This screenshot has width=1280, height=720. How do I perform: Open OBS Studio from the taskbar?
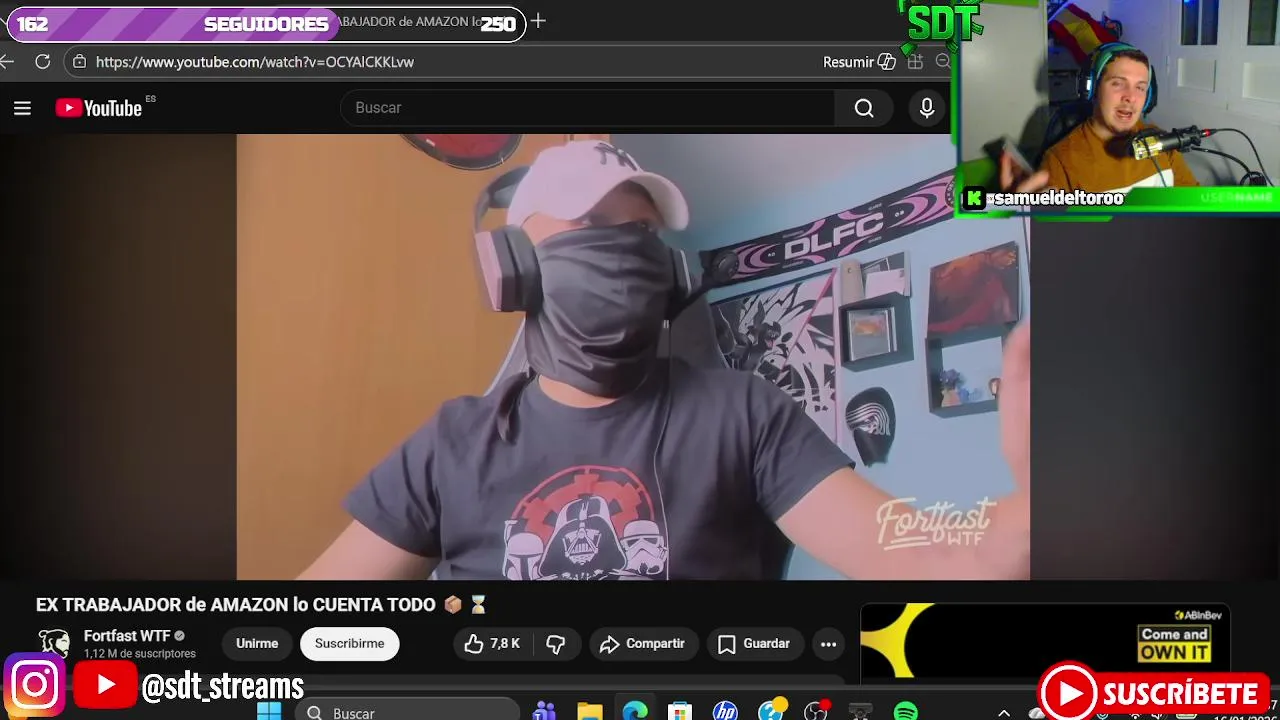coord(816,711)
